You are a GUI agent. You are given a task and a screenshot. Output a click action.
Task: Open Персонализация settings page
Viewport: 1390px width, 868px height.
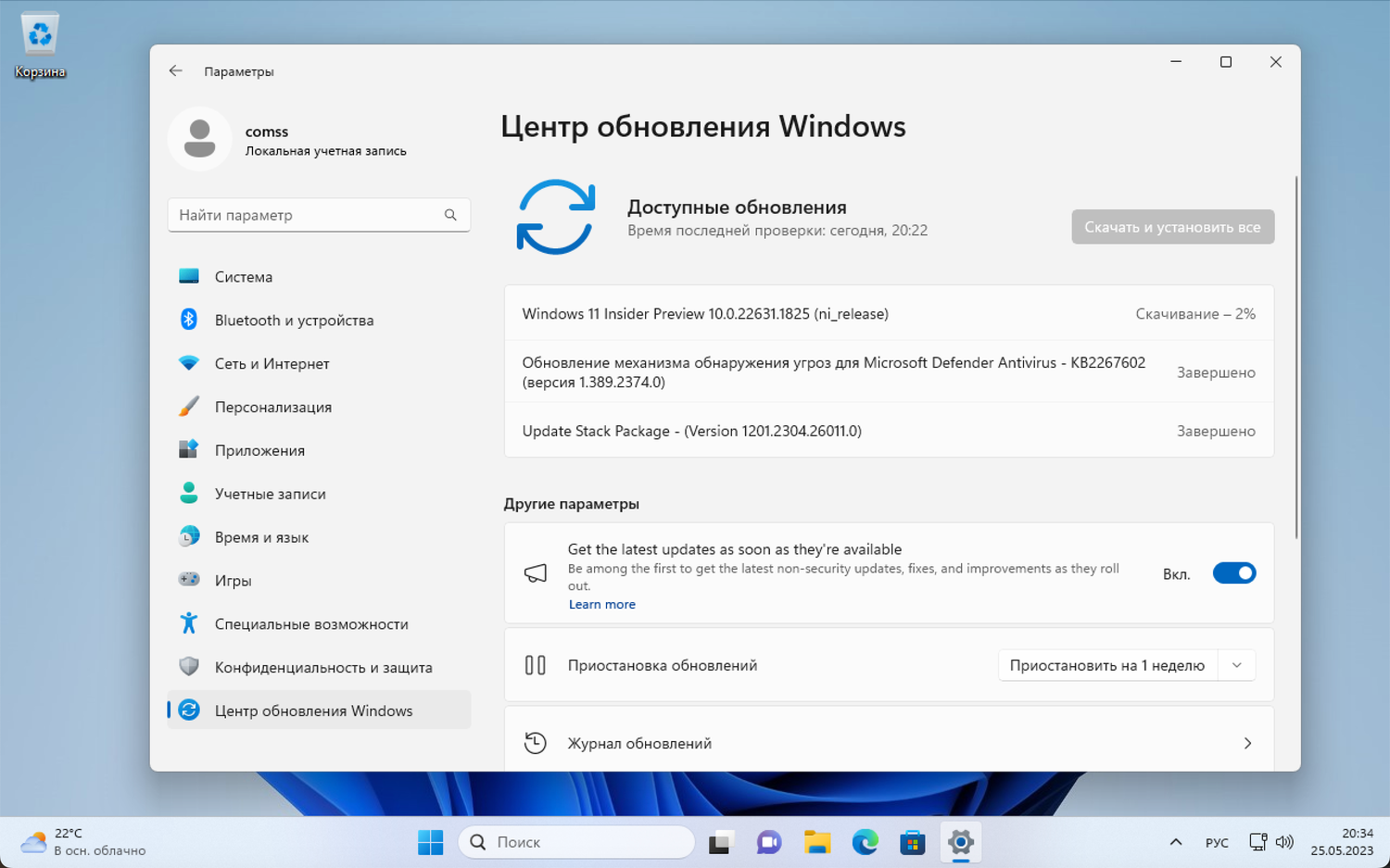coord(319,407)
